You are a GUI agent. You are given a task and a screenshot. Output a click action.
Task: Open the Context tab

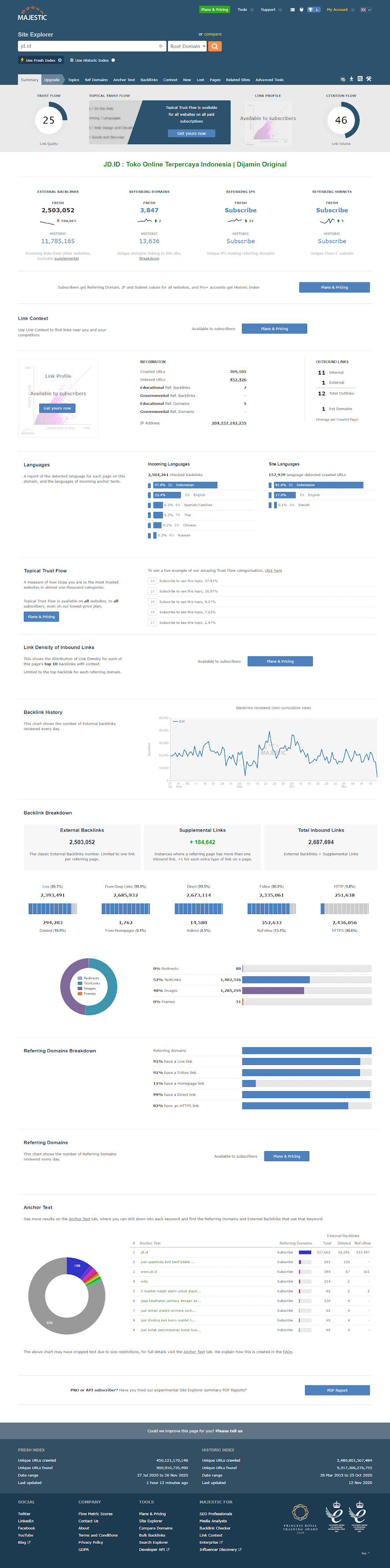point(171,80)
